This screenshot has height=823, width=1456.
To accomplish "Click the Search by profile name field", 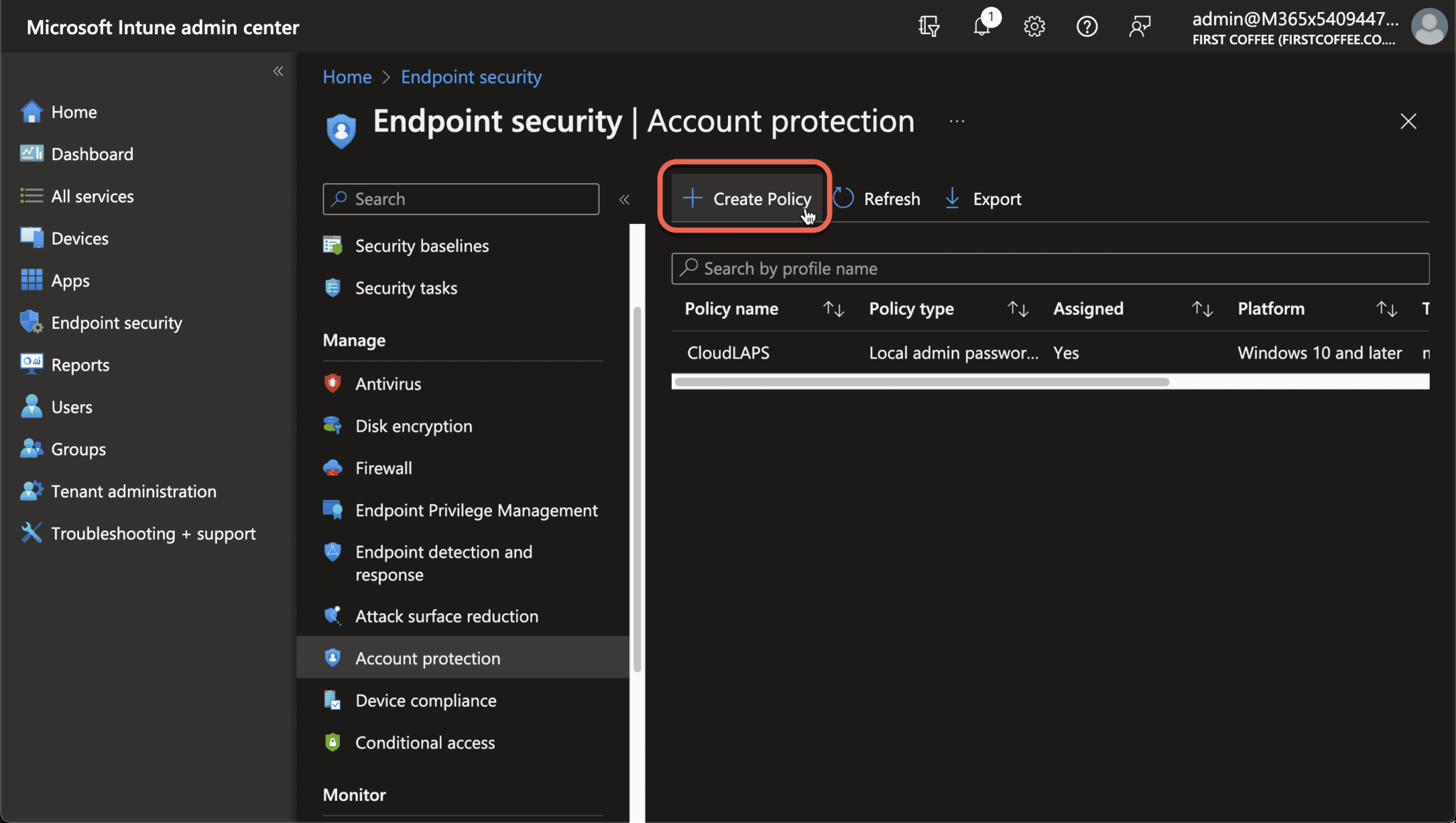I will coord(853,269).
